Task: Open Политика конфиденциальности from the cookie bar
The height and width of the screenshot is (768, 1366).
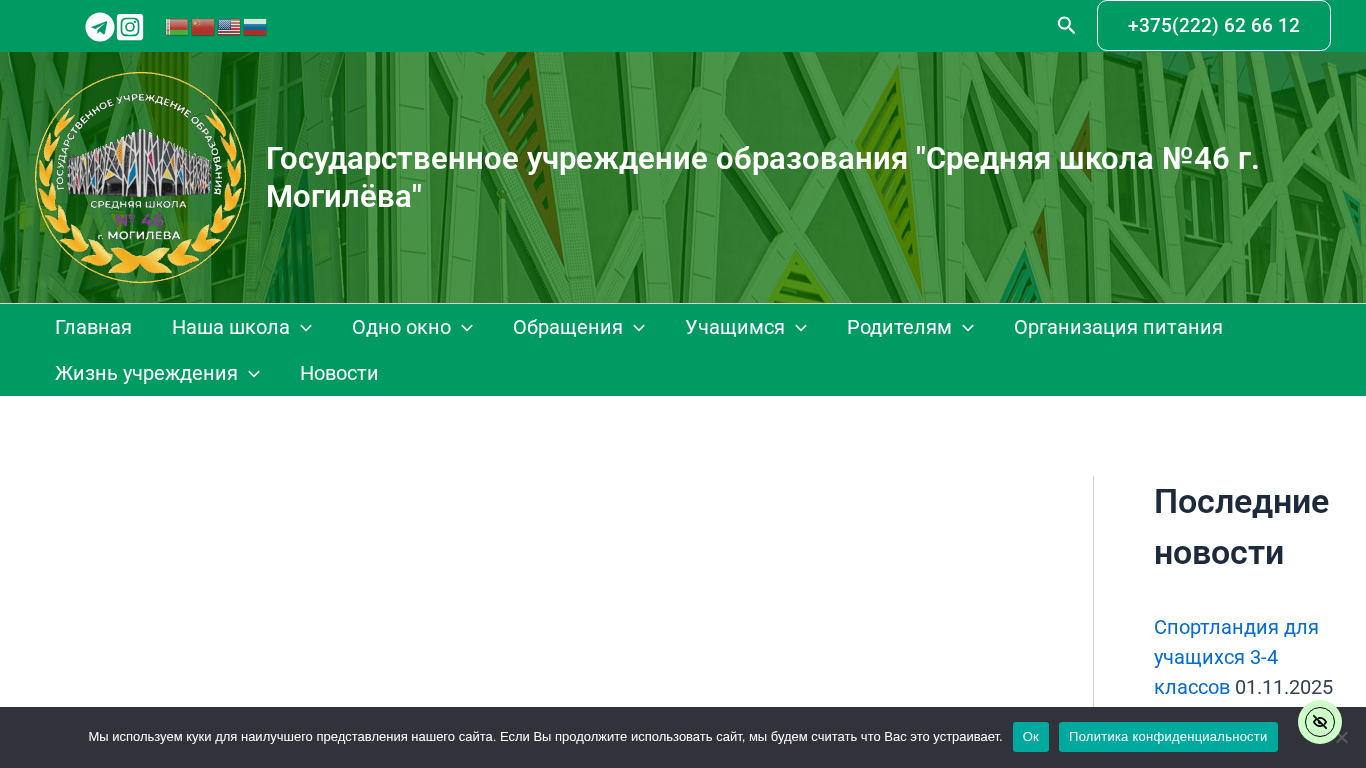Action: pyautogui.click(x=1168, y=737)
